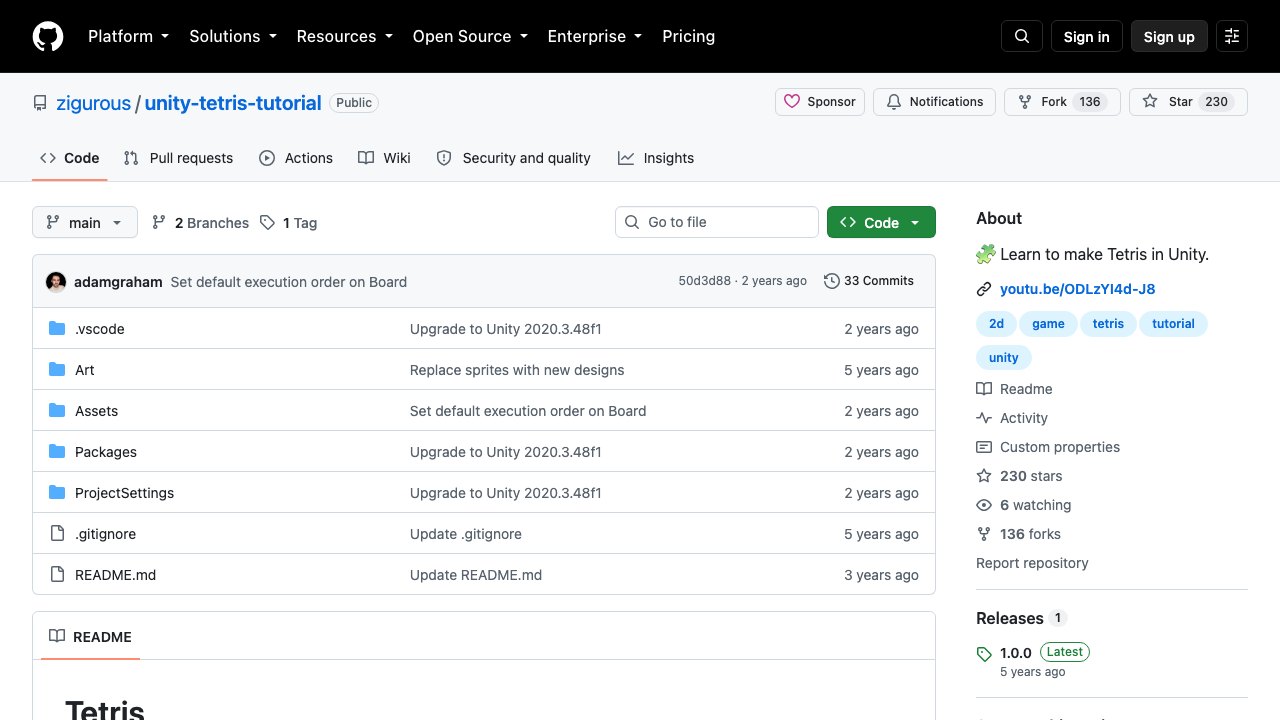Viewport: 1280px width, 720px height.
Task: Click the .vscode folder icon
Action: [57, 329]
